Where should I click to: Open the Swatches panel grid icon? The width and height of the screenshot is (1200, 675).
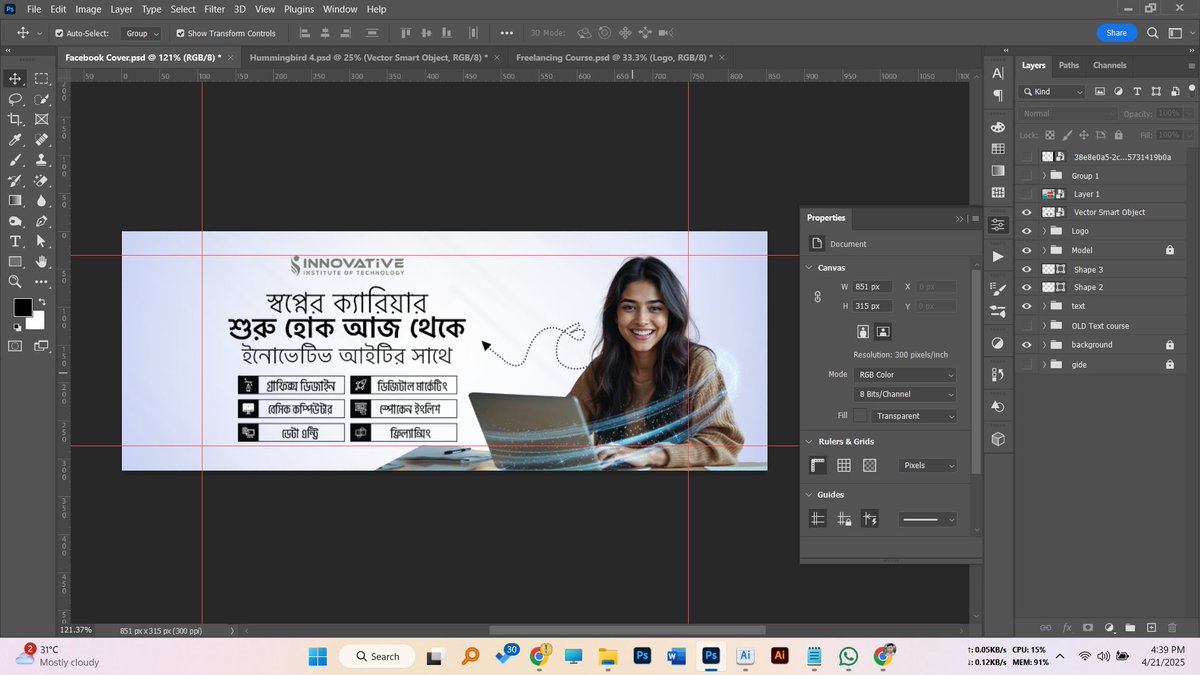[998, 148]
